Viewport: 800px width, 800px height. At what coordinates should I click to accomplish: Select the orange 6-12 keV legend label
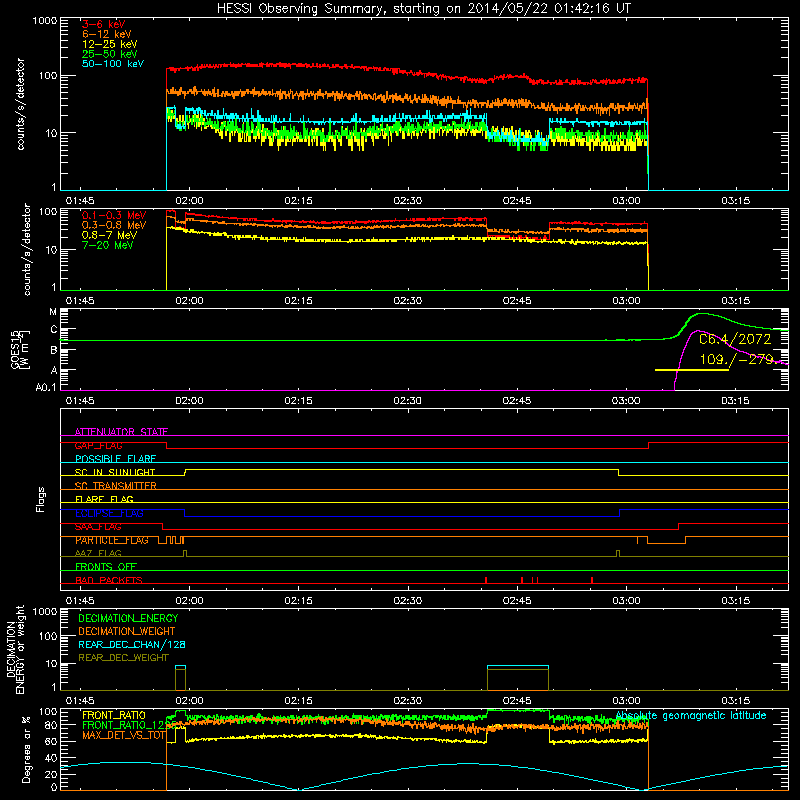click(x=107, y=34)
